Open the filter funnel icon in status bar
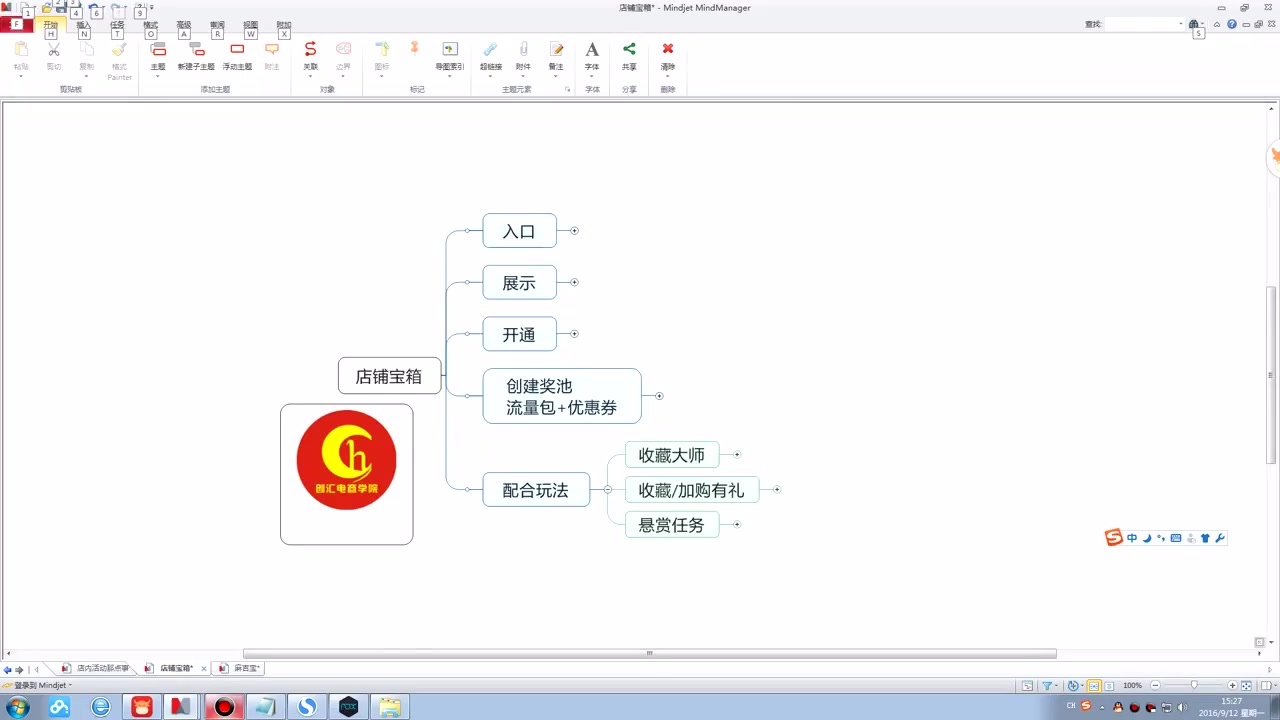The height and width of the screenshot is (720, 1280). [1047, 686]
